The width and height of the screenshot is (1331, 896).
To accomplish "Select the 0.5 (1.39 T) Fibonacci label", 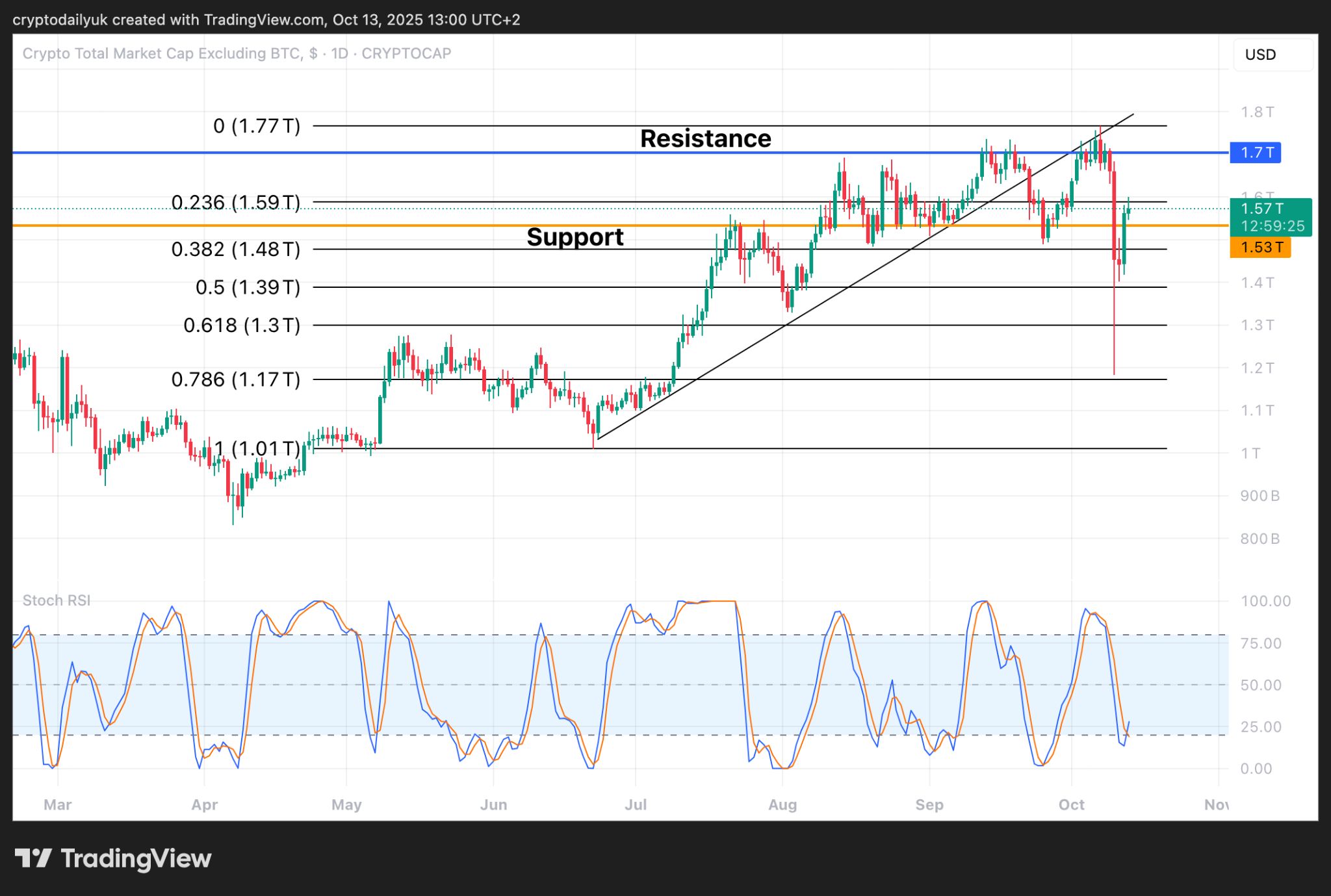I will coord(248,287).
